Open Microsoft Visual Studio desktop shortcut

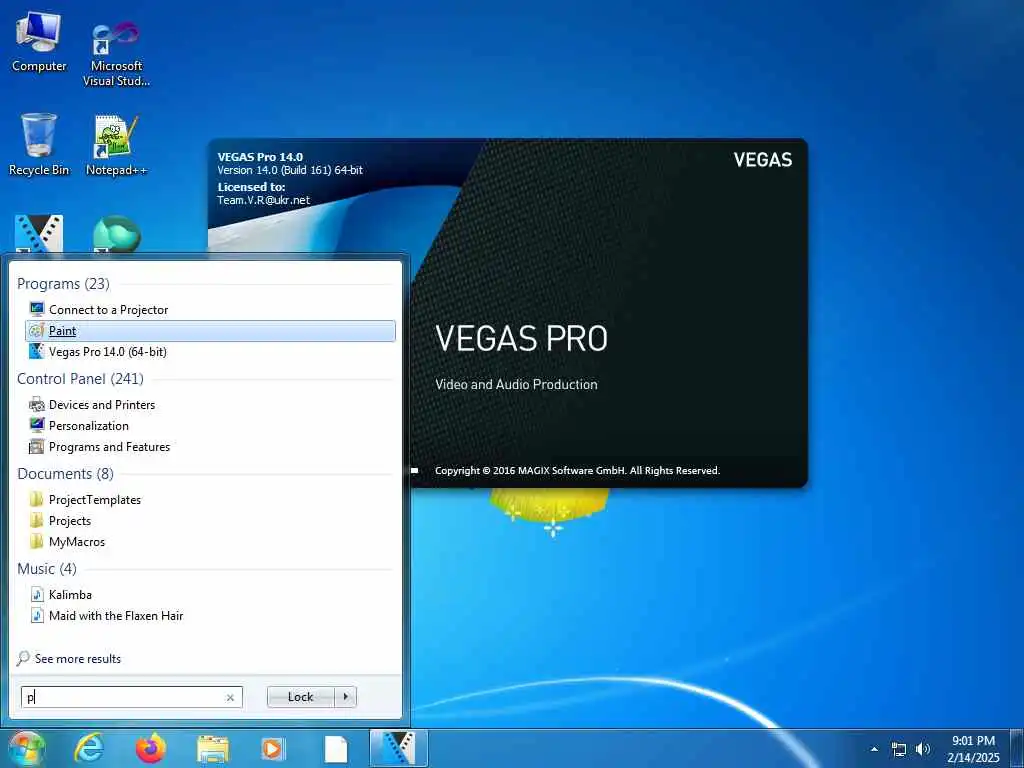pyautogui.click(x=116, y=54)
